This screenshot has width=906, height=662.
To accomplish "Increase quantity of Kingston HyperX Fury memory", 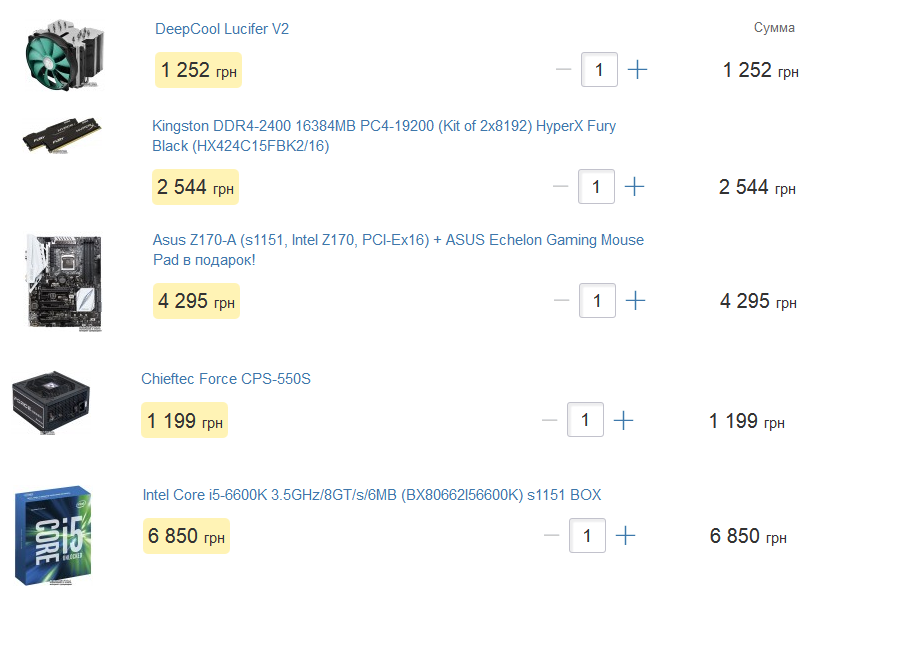I will pos(634,187).
